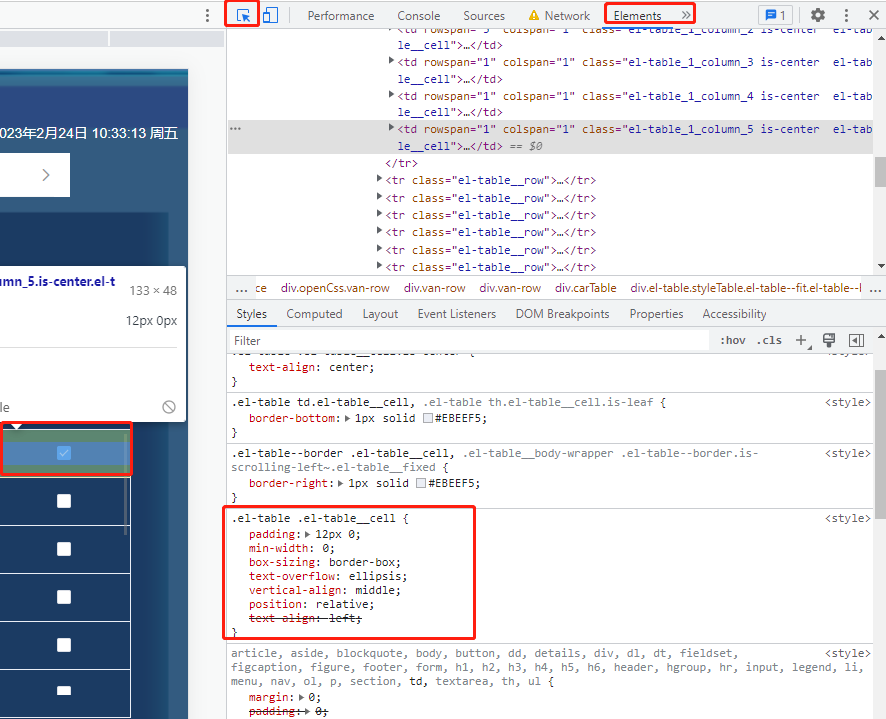886x719 pixels.
Task: Open the Layout pane tab
Action: (380, 314)
